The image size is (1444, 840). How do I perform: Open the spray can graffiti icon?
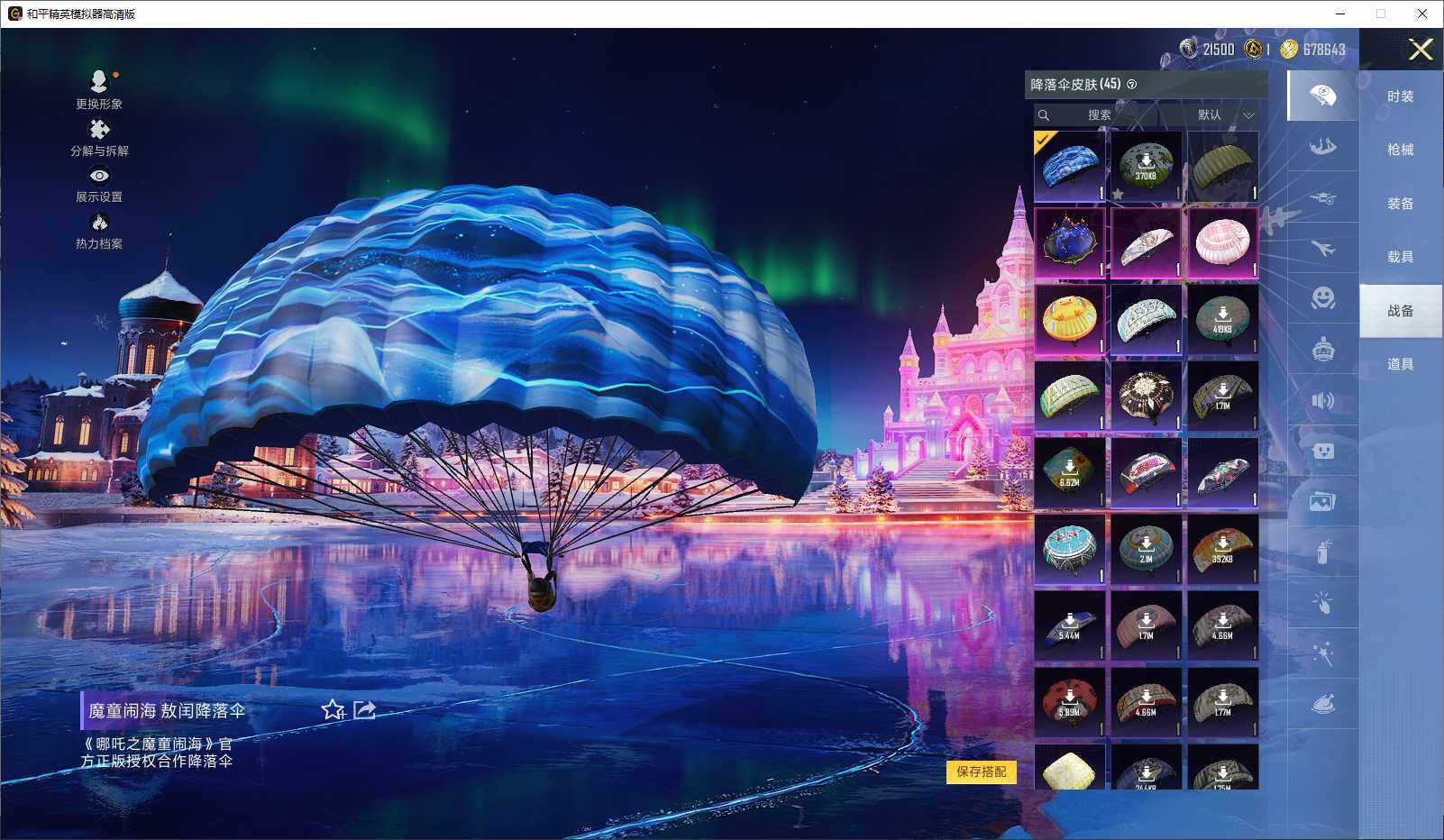(1322, 552)
